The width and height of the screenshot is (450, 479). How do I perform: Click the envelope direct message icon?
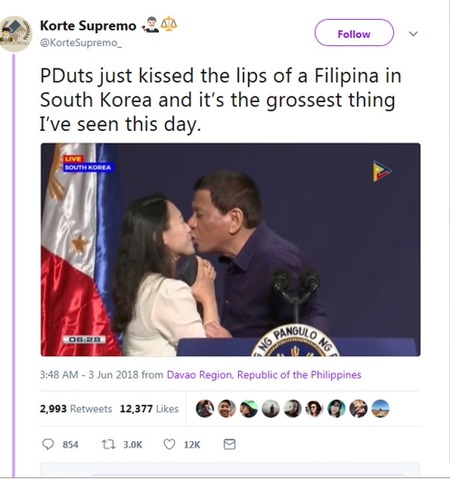click(229, 444)
